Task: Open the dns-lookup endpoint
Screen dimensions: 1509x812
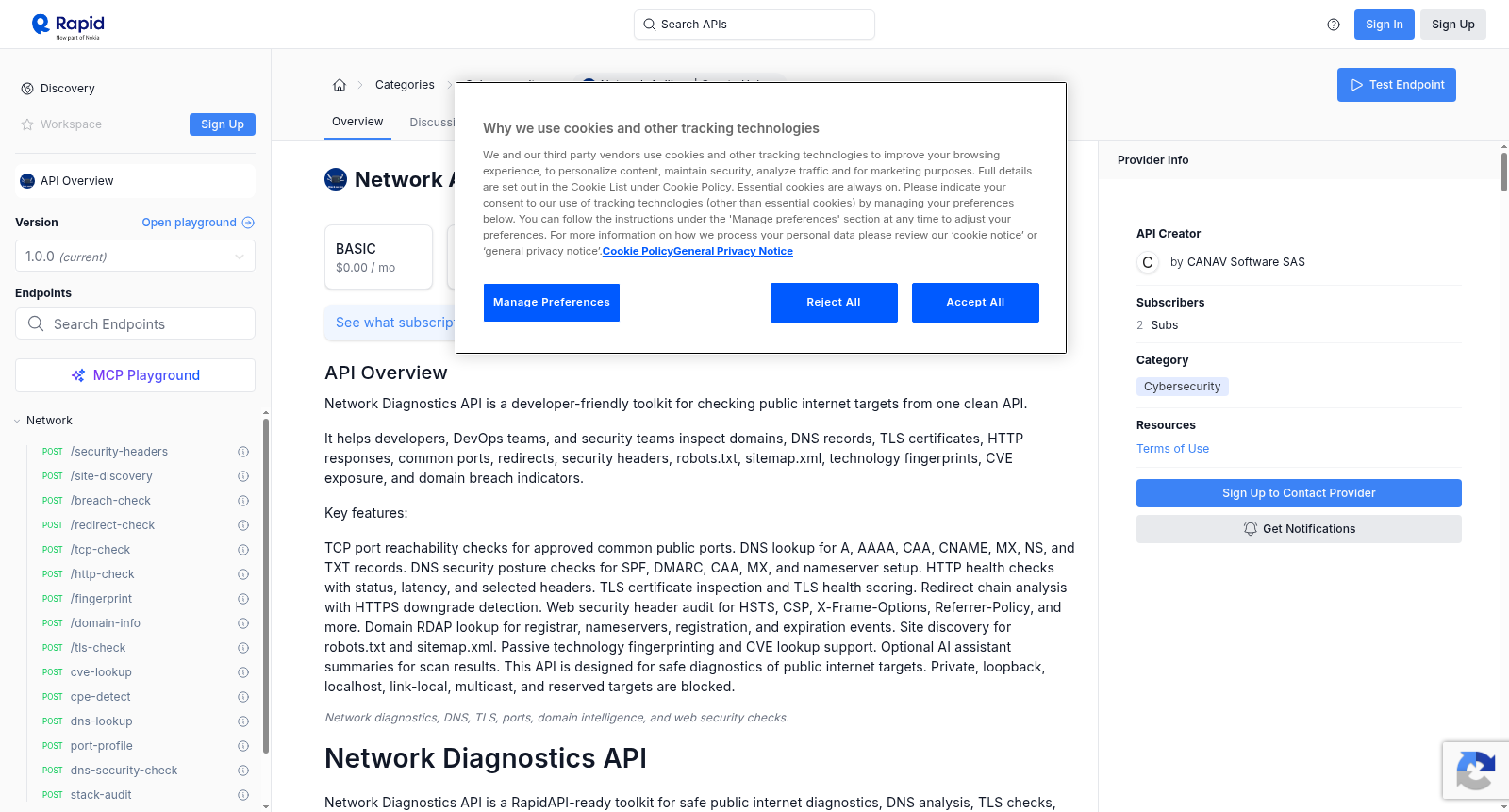Action: point(101,721)
